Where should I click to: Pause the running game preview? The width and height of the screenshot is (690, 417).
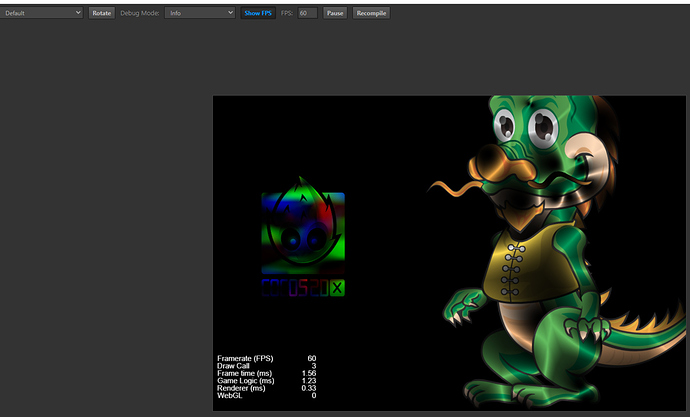coord(335,13)
